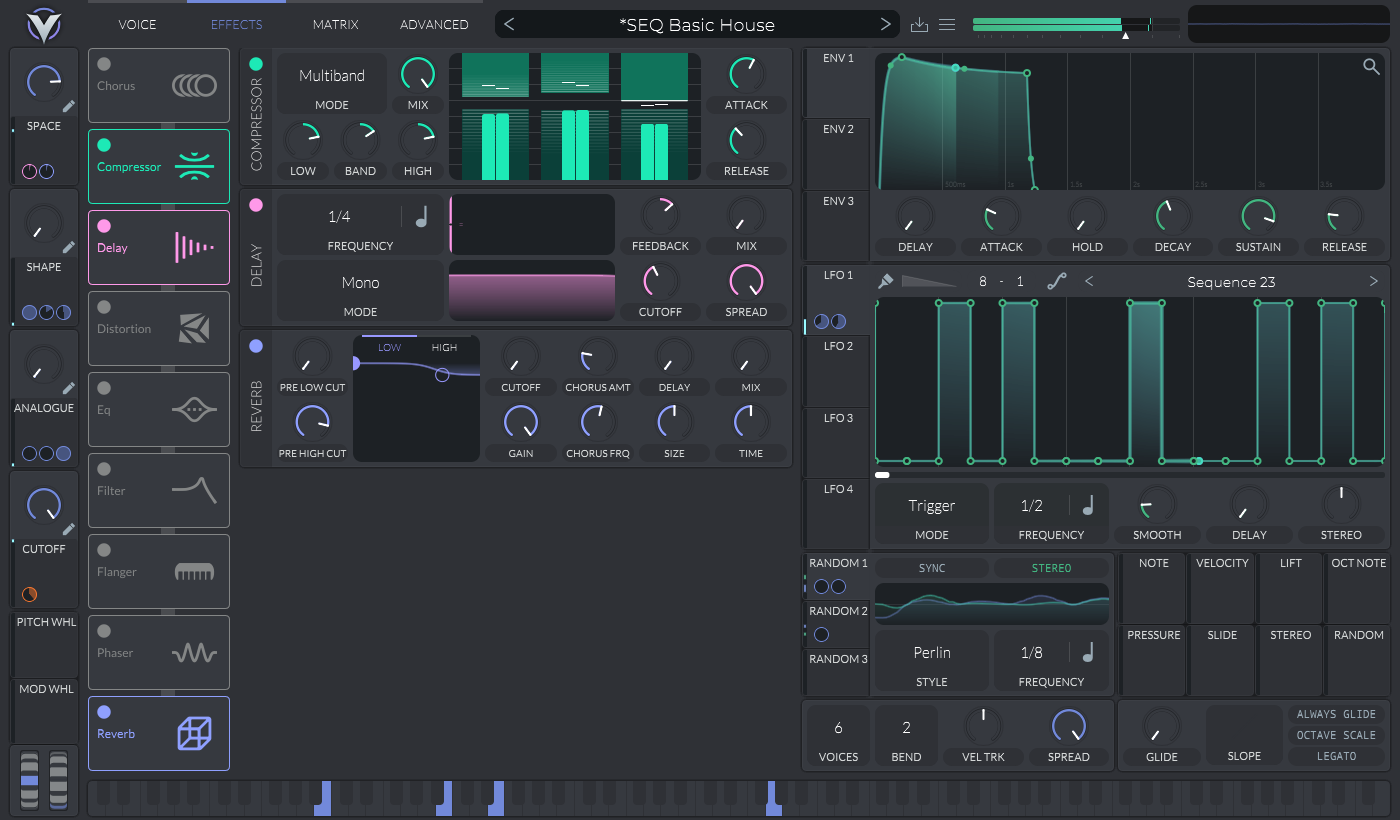The width and height of the screenshot is (1400, 820).
Task: Select the LFO 3 tab
Action: [838, 441]
